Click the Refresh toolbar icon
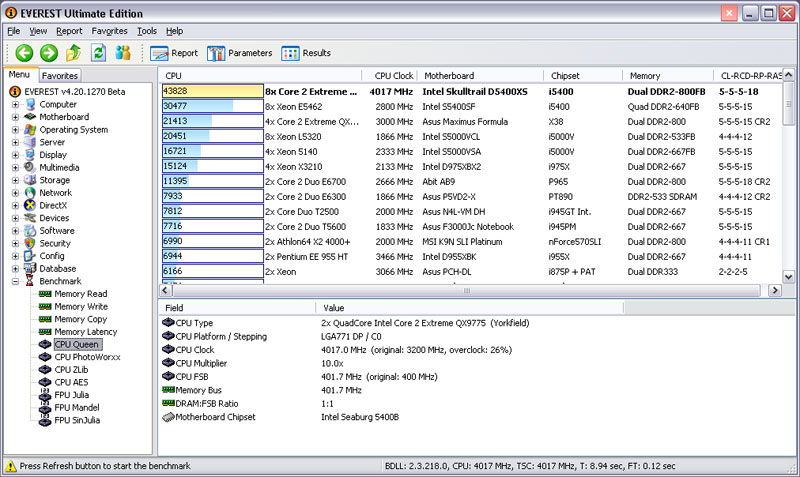 [98, 53]
